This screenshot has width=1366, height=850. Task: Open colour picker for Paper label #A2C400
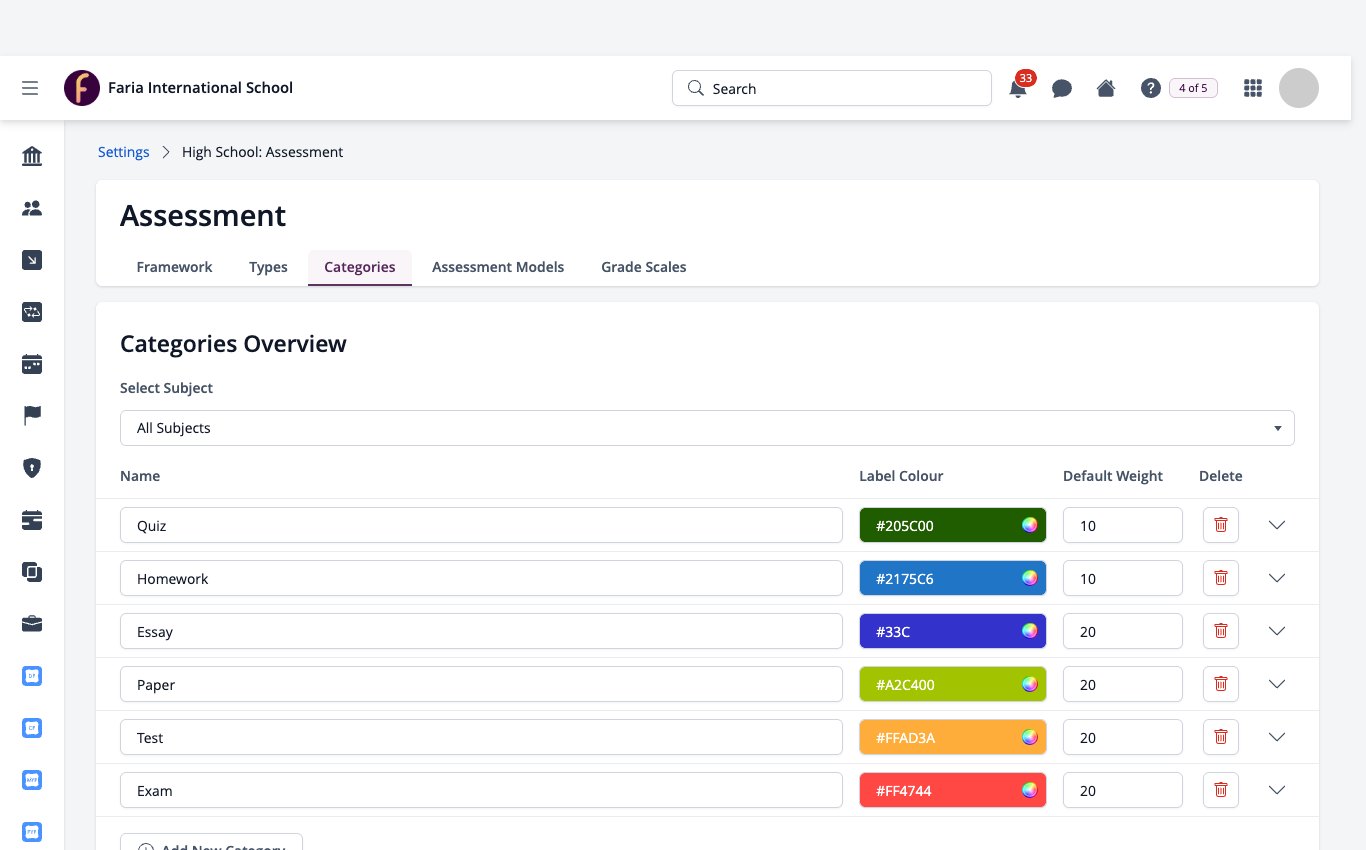point(1029,684)
